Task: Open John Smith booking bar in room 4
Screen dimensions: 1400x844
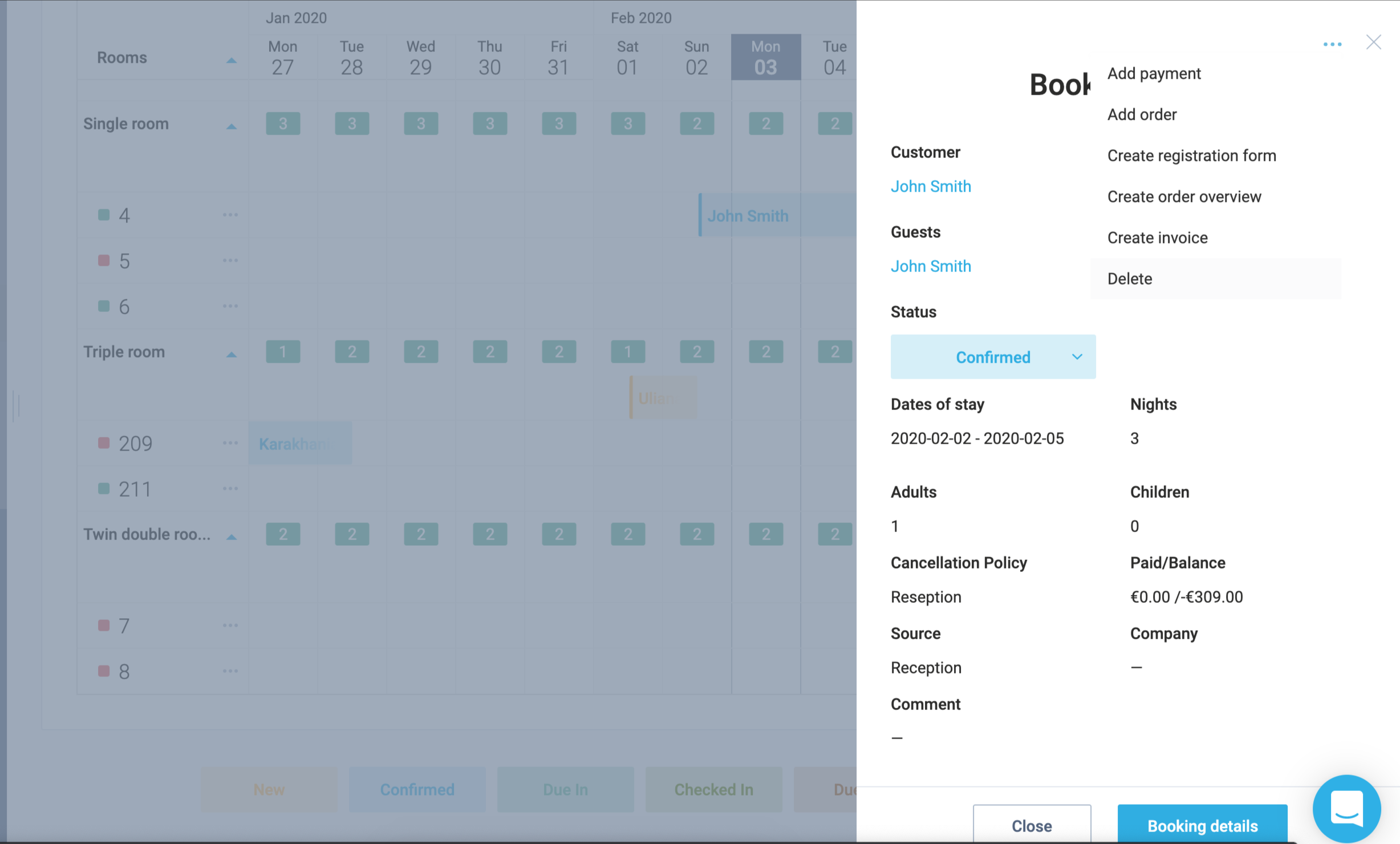Action: (x=777, y=215)
